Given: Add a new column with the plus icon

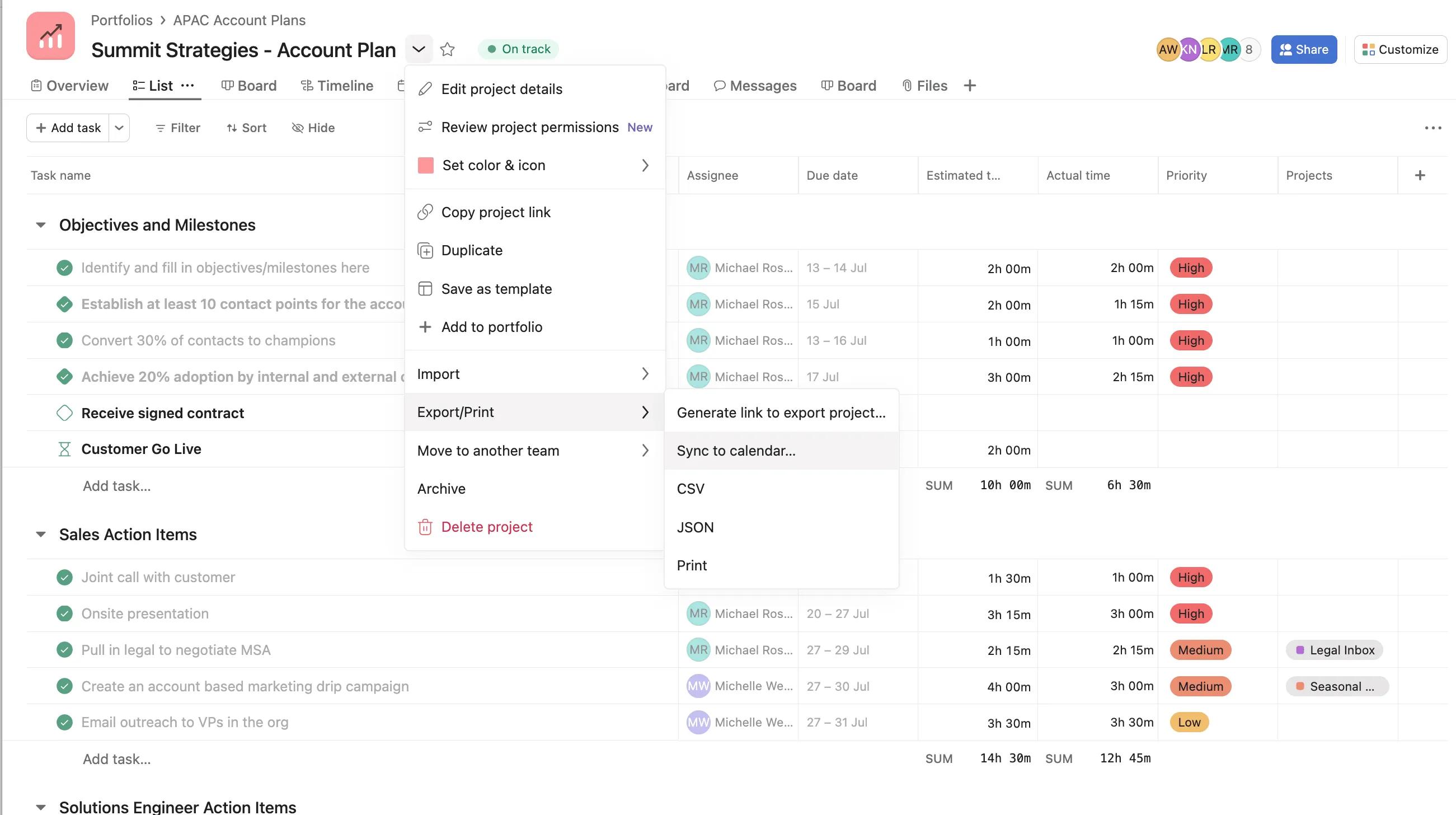Looking at the screenshot, I should pyautogui.click(x=1419, y=175).
